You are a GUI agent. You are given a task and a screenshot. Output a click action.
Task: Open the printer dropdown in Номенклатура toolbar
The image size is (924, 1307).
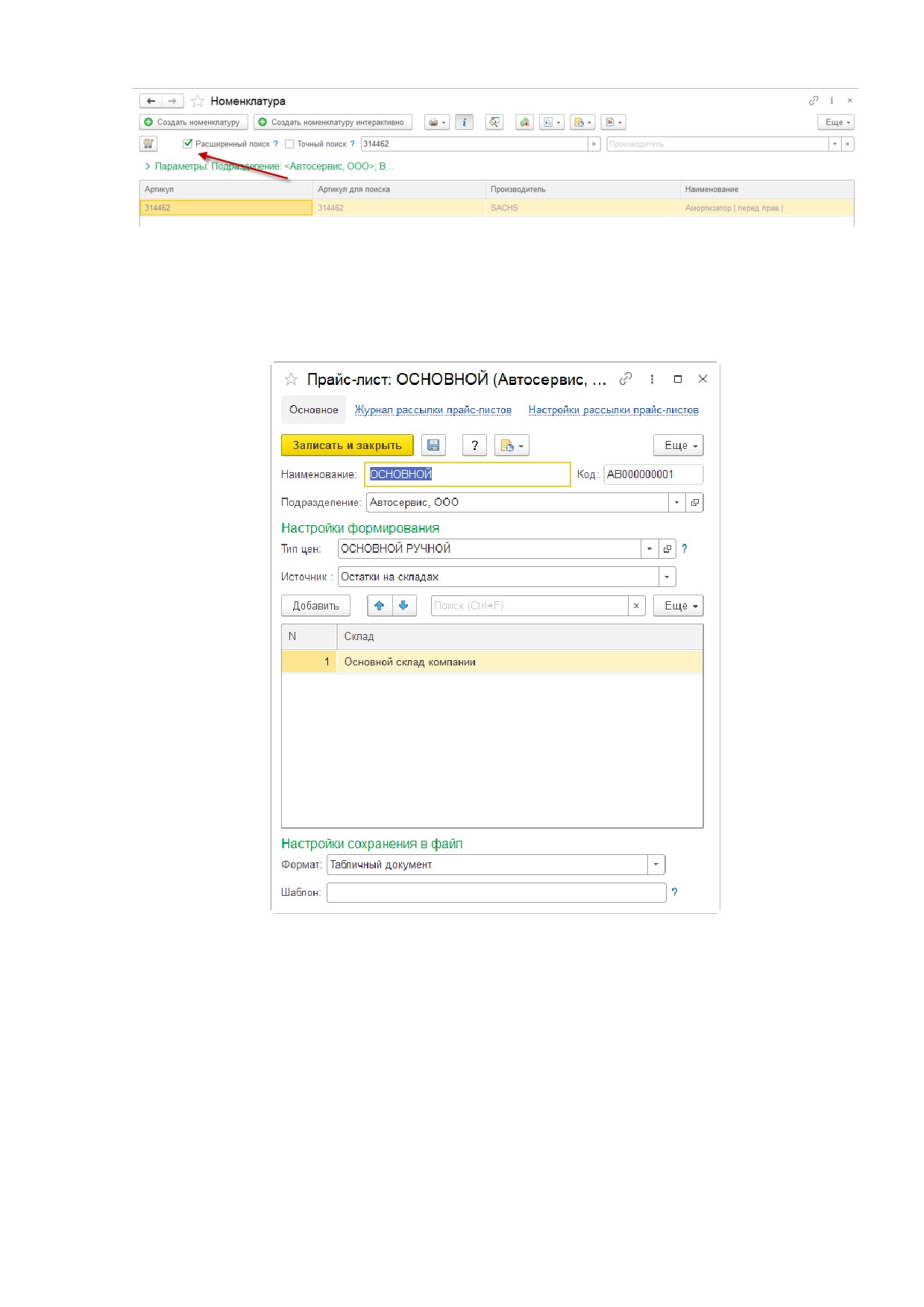pos(437,122)
